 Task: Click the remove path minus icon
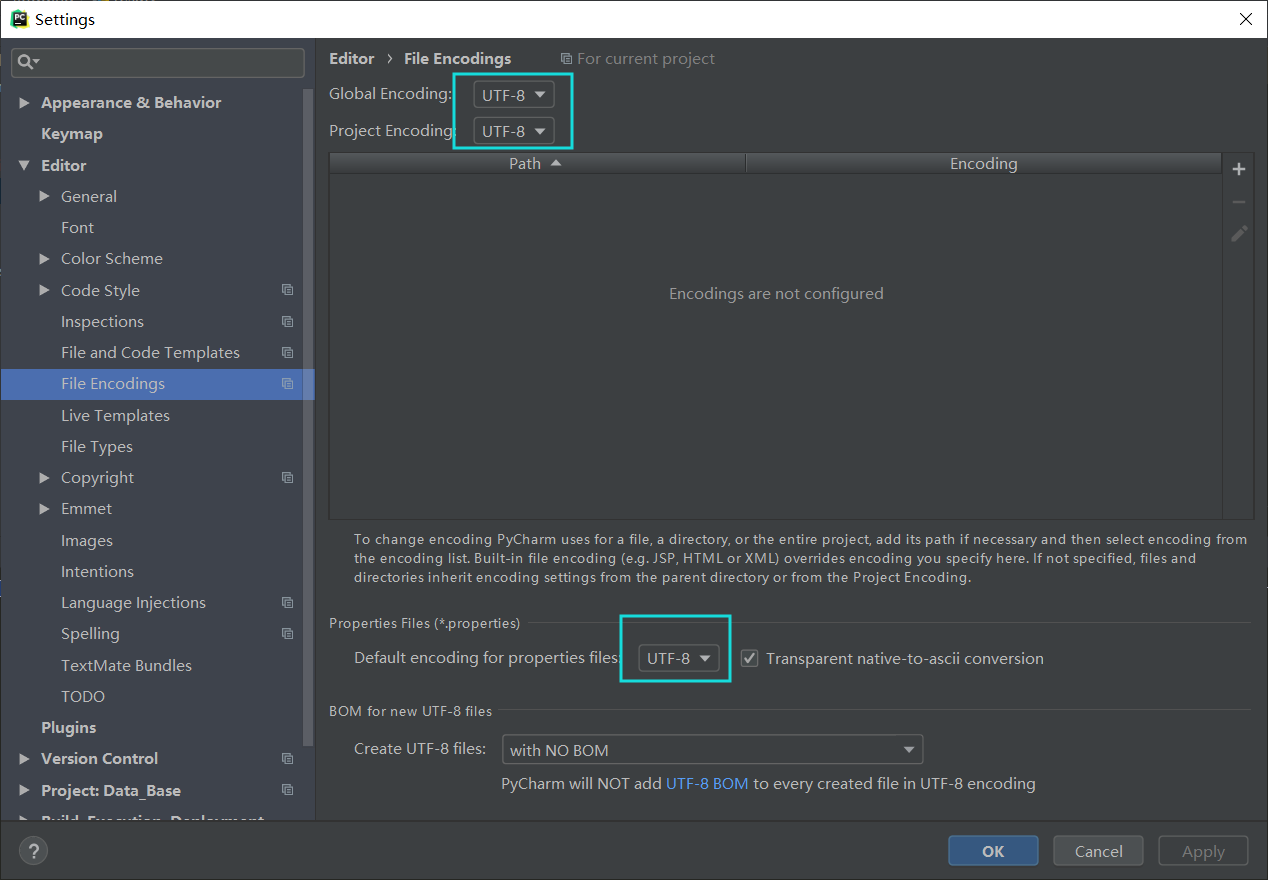pyautogui.click(x=1239, y=202)
